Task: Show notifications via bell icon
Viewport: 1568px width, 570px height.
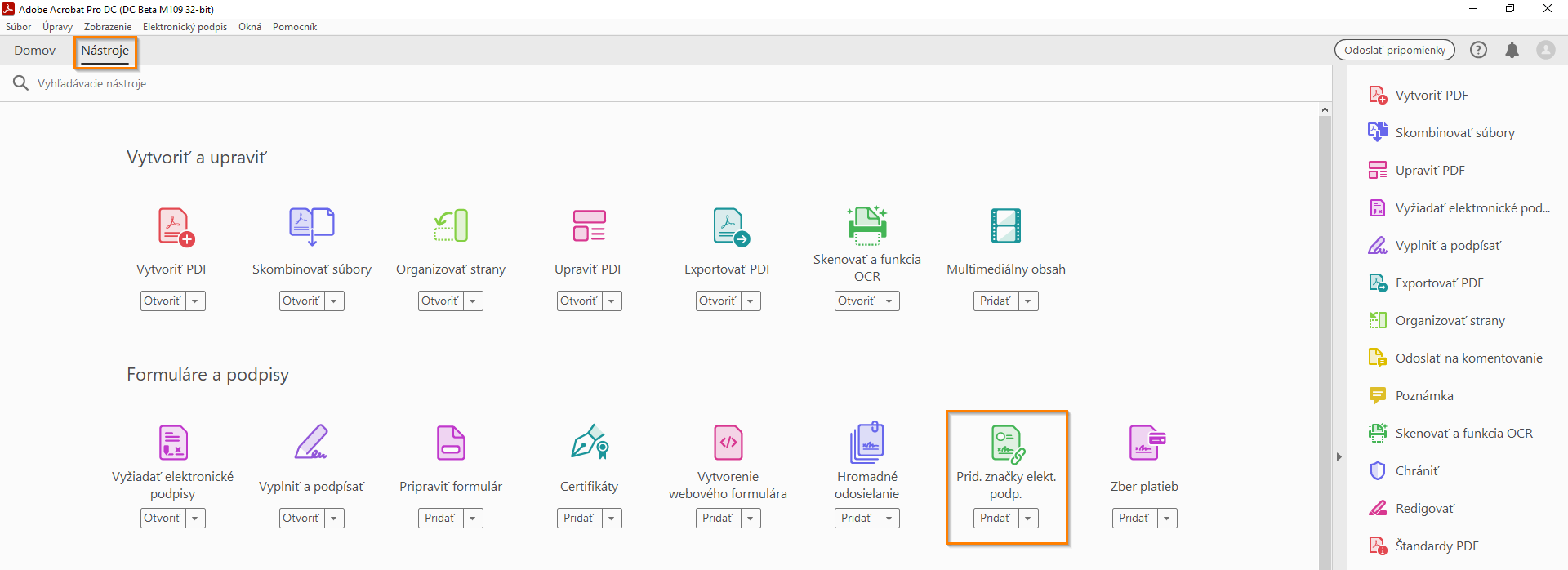Action: click(1512, 50)
